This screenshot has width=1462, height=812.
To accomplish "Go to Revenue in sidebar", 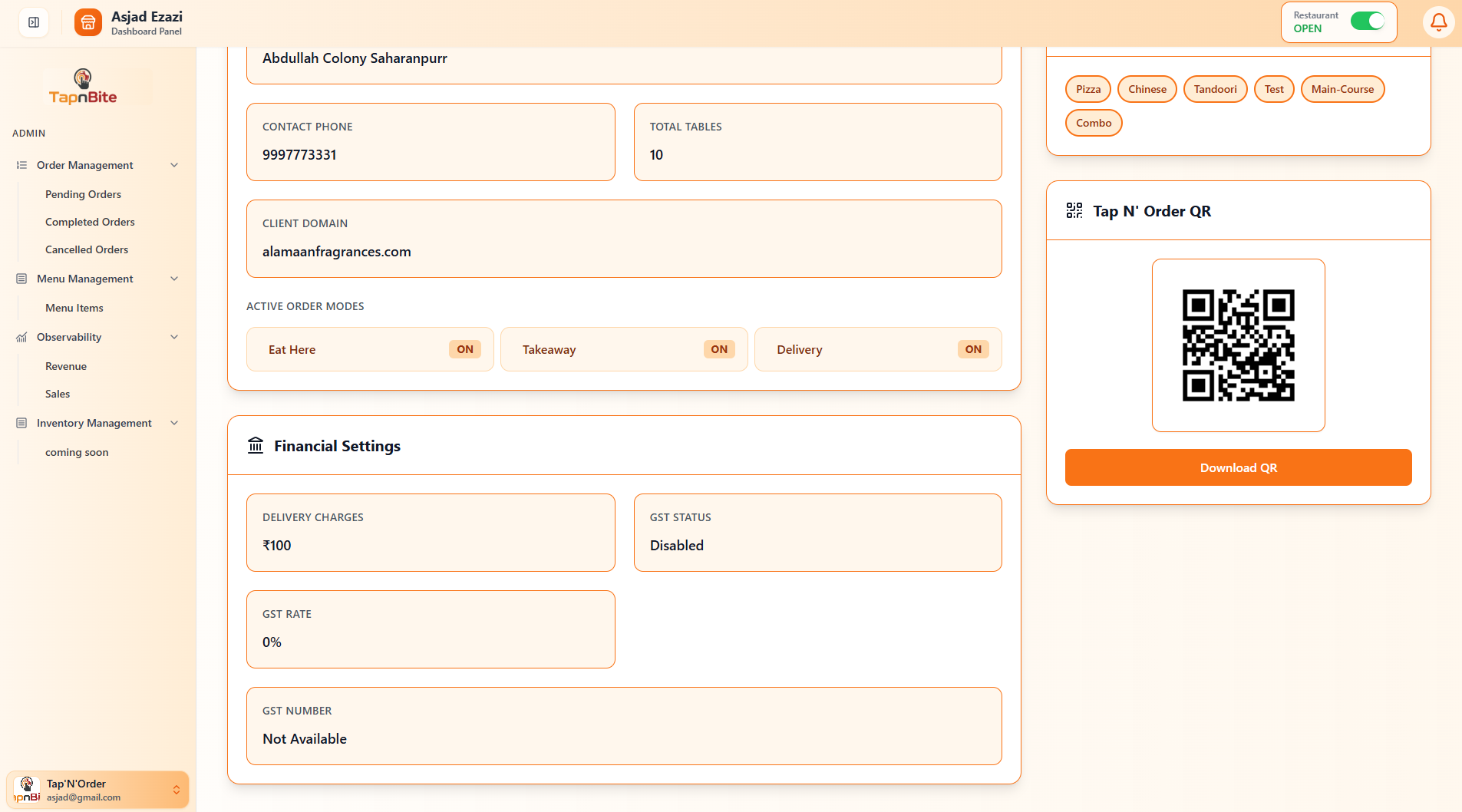I will 66,366.
